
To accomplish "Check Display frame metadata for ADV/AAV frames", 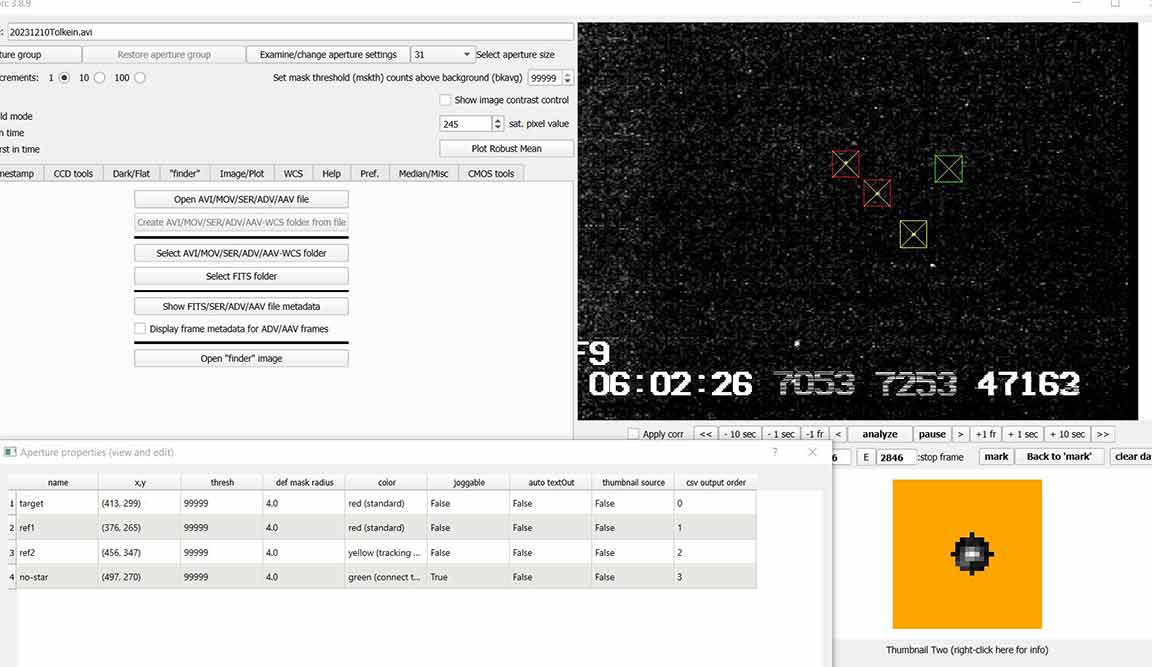I will click(x=140, y=329).
